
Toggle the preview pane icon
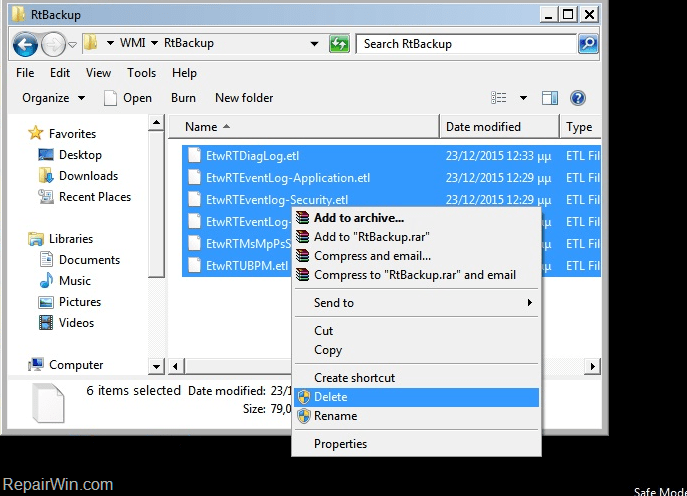550,98
